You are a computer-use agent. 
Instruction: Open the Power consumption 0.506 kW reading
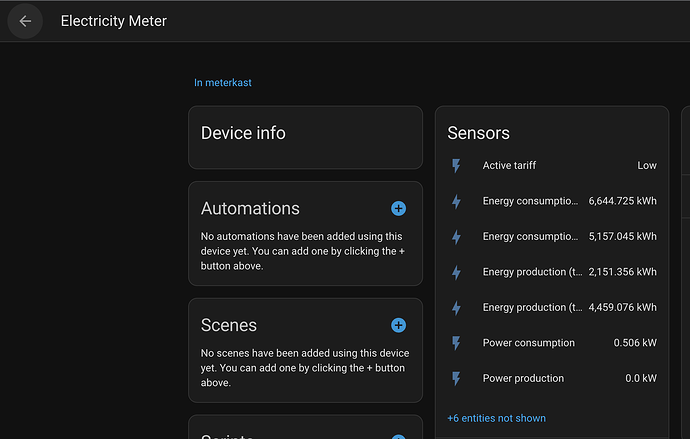pos(635,343)
